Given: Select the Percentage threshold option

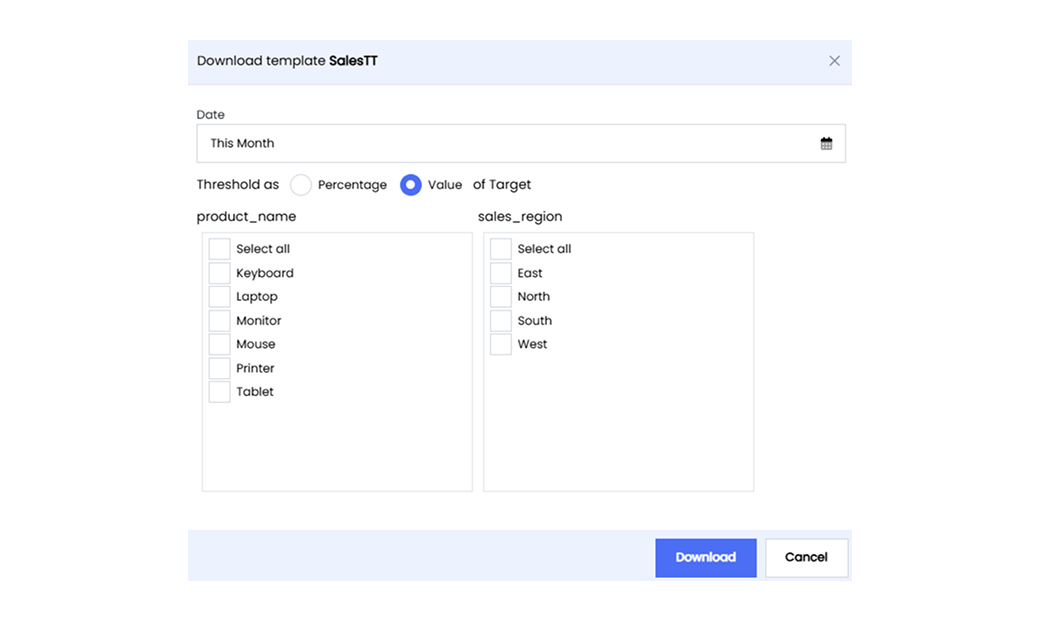Looking at the screenshot, I should [301, 185].
